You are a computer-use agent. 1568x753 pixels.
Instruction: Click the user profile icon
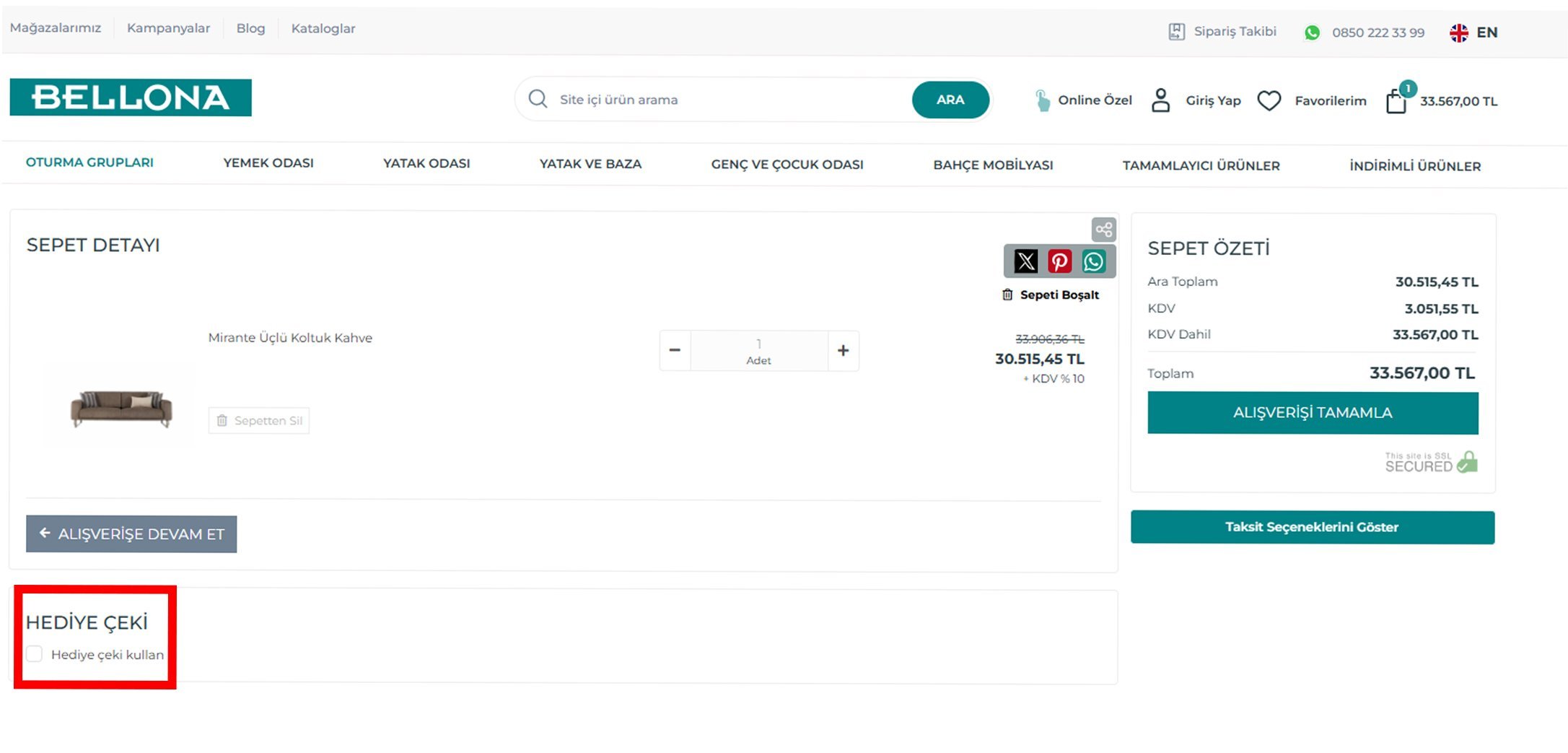1160,100
